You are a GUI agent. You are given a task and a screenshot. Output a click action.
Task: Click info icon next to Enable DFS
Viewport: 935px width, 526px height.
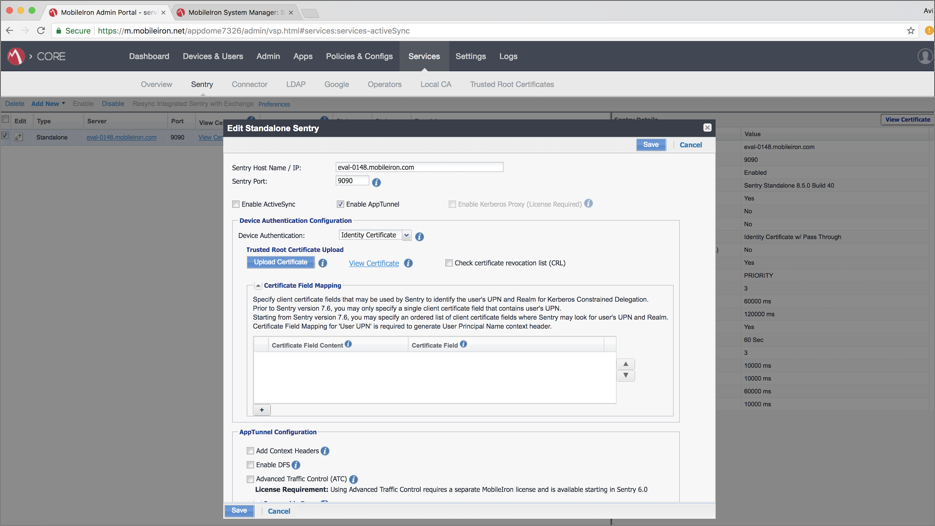[296, 465]
